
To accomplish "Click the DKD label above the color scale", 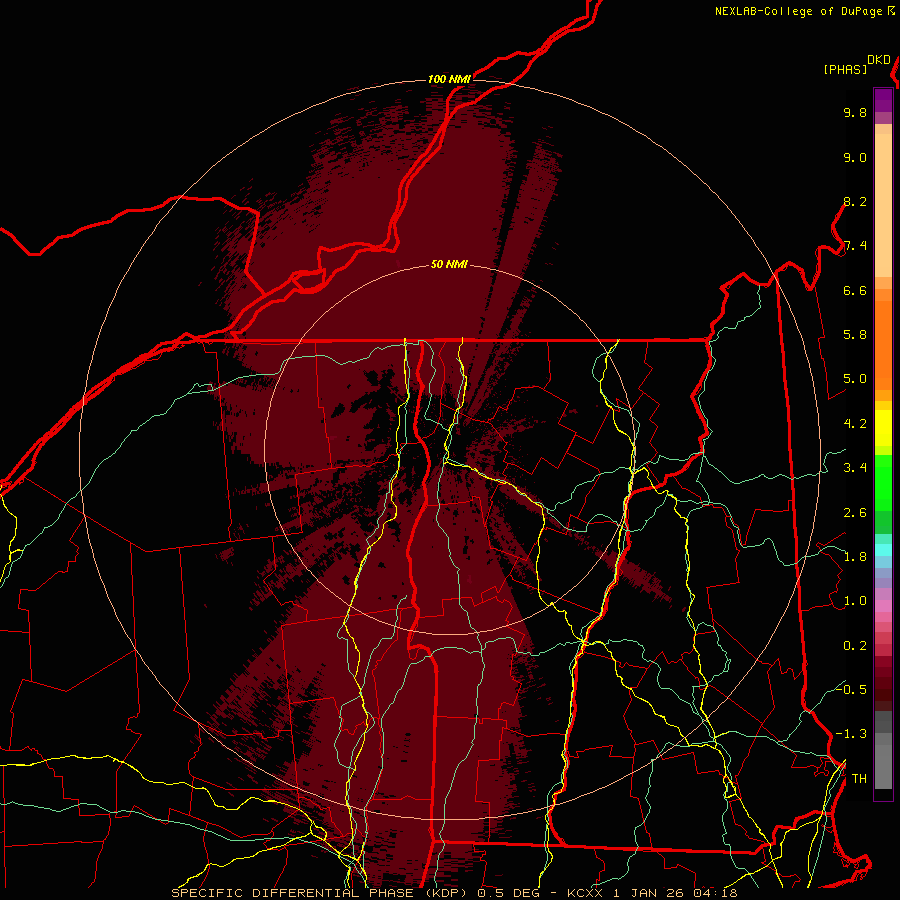I will click(879, 60).
